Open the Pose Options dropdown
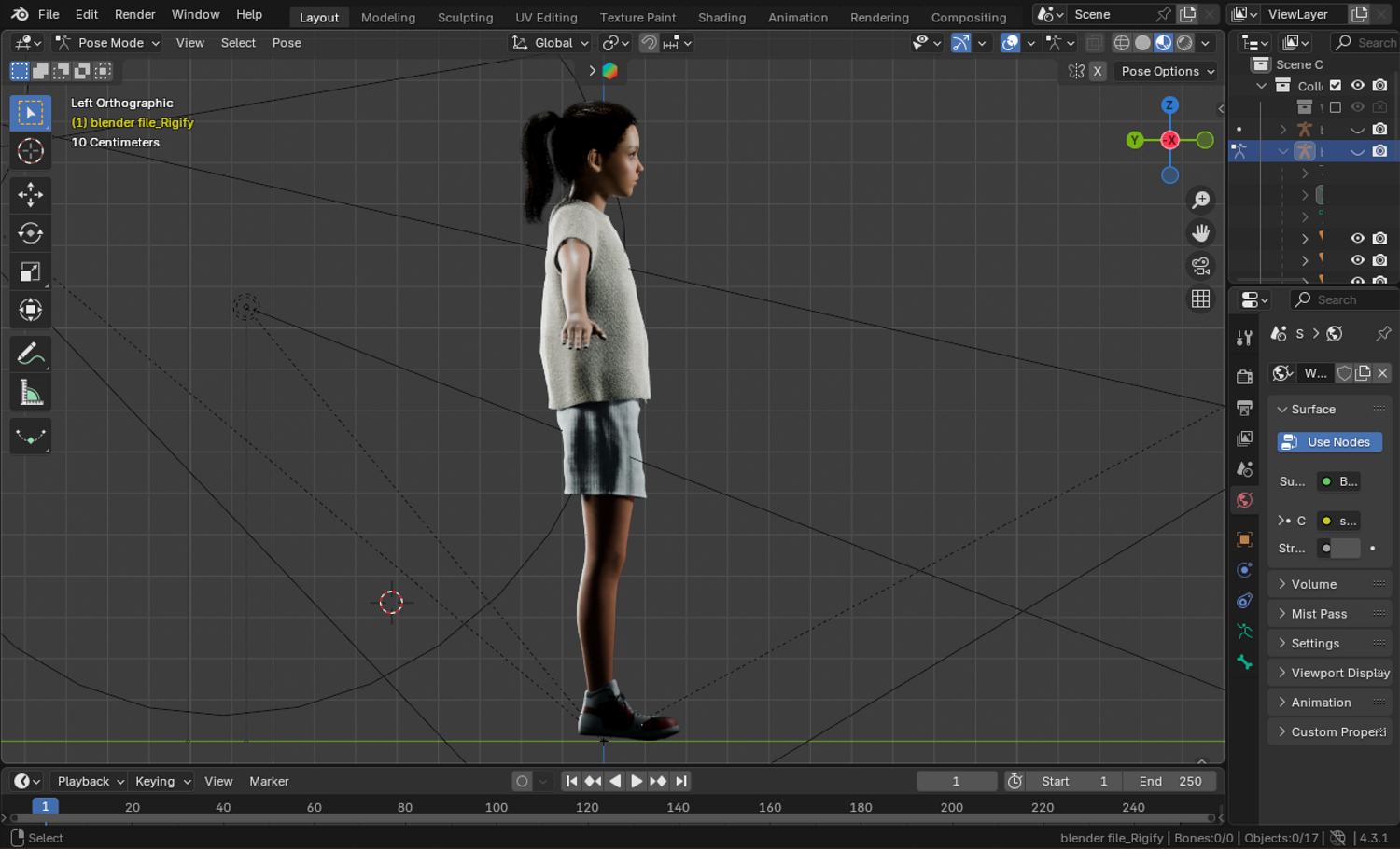 click(x=1168, y=71)
